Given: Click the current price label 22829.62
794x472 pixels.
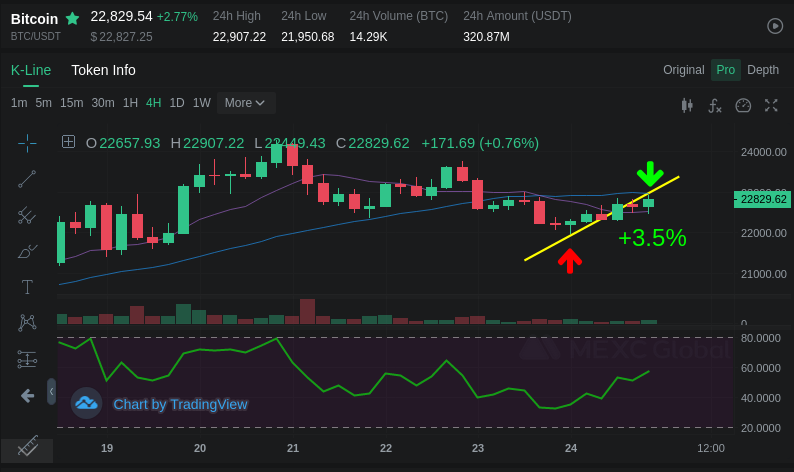Looking at the screenshot, I should click(x=763, y=199).
